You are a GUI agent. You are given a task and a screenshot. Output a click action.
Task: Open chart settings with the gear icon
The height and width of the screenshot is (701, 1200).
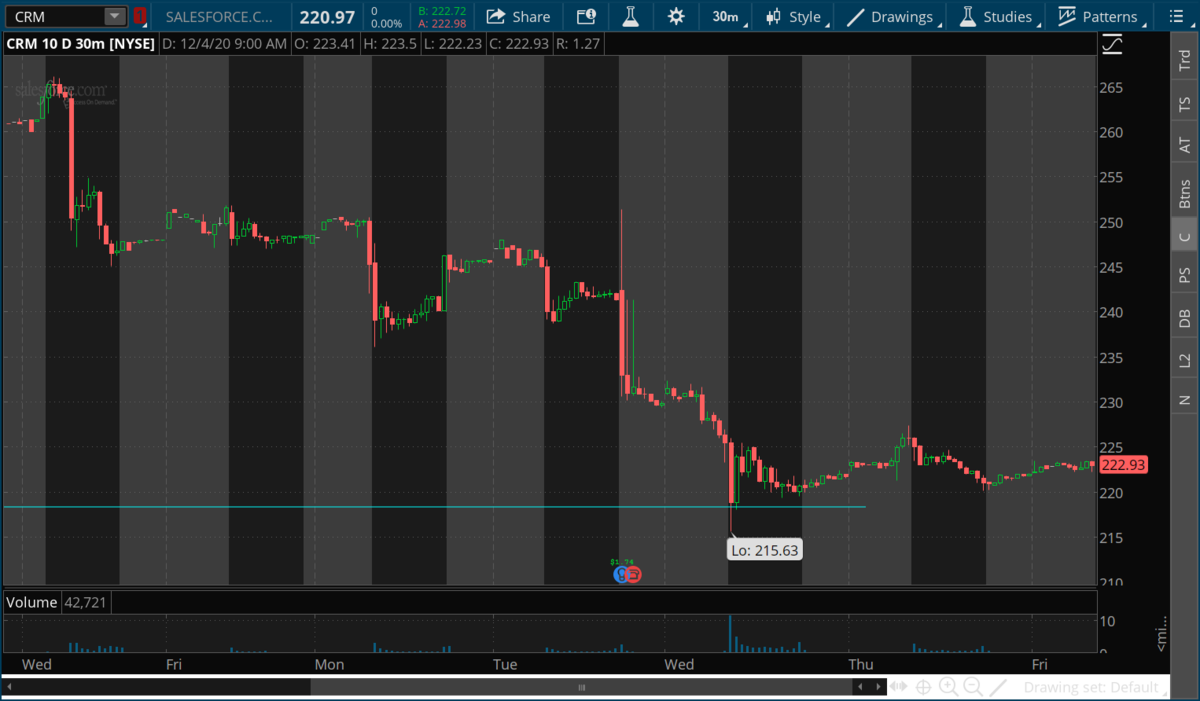(x=676, y=16)
